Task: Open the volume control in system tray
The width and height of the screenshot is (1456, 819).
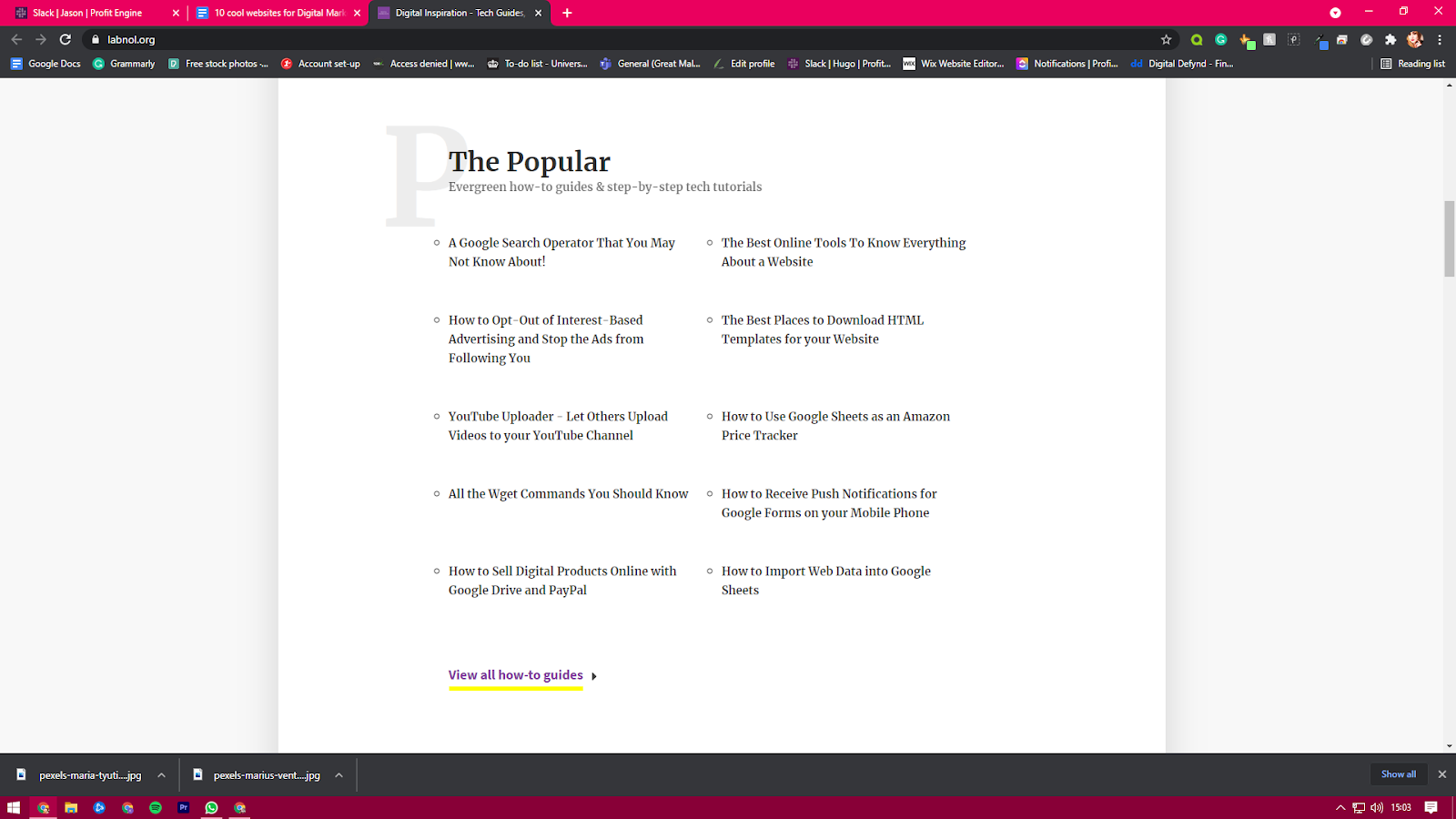Action: click(x=1377, y=807)
